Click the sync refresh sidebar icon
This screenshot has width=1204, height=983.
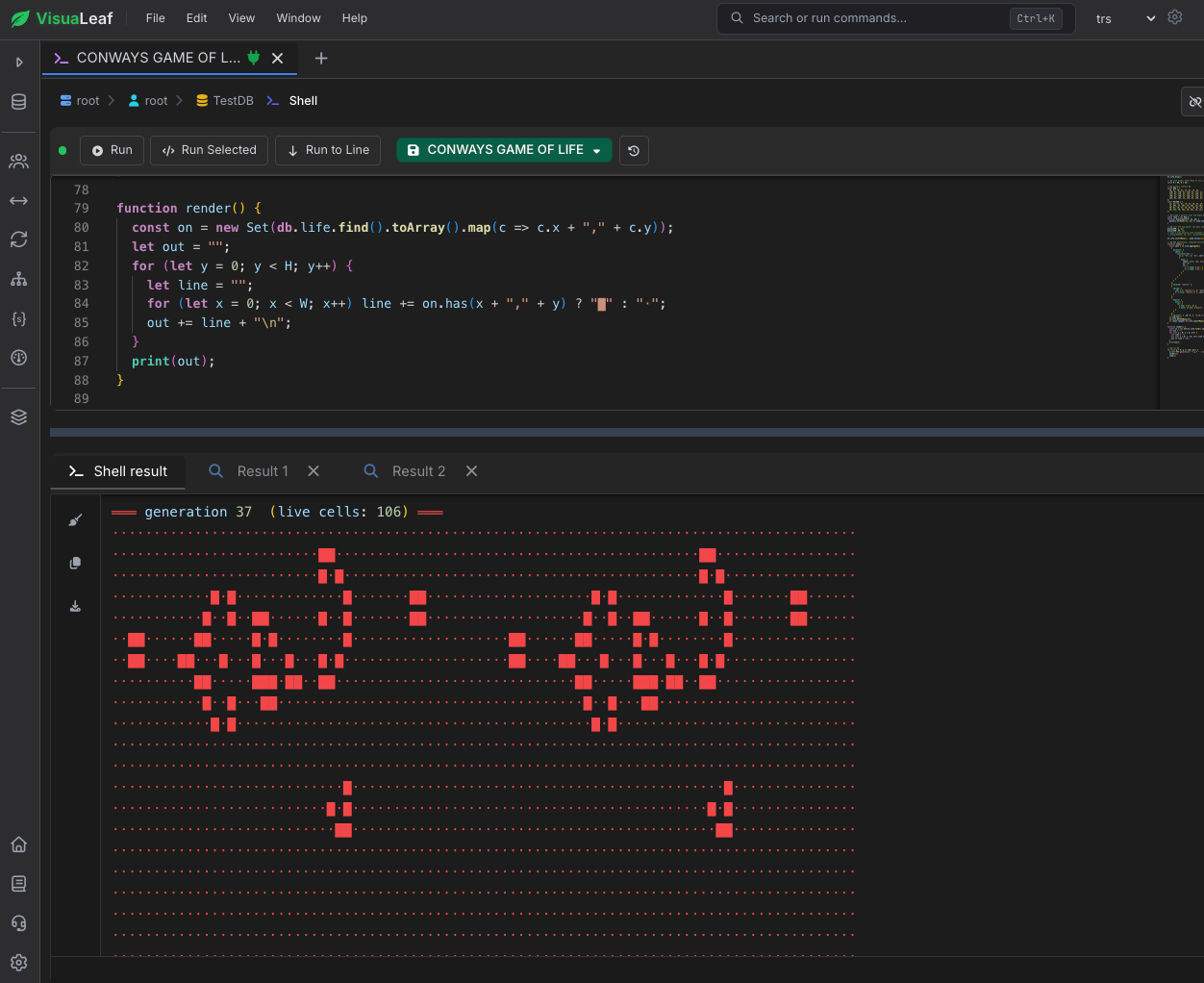[x=19, y=239]
